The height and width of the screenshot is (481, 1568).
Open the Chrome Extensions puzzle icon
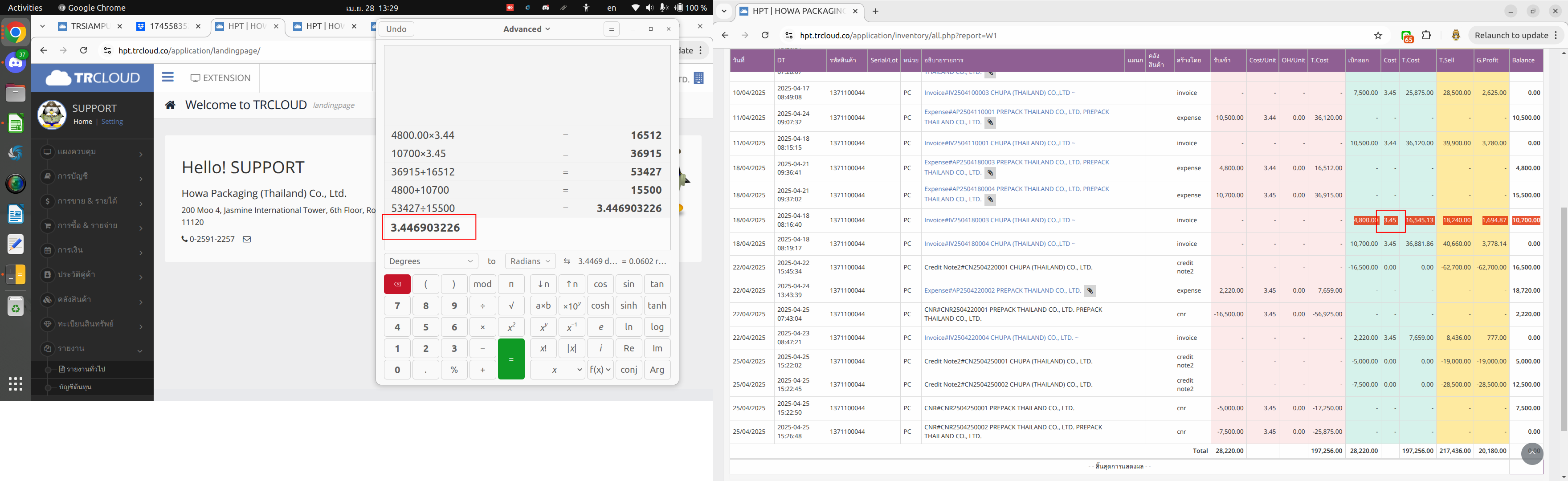click(x=1426, y=35)
